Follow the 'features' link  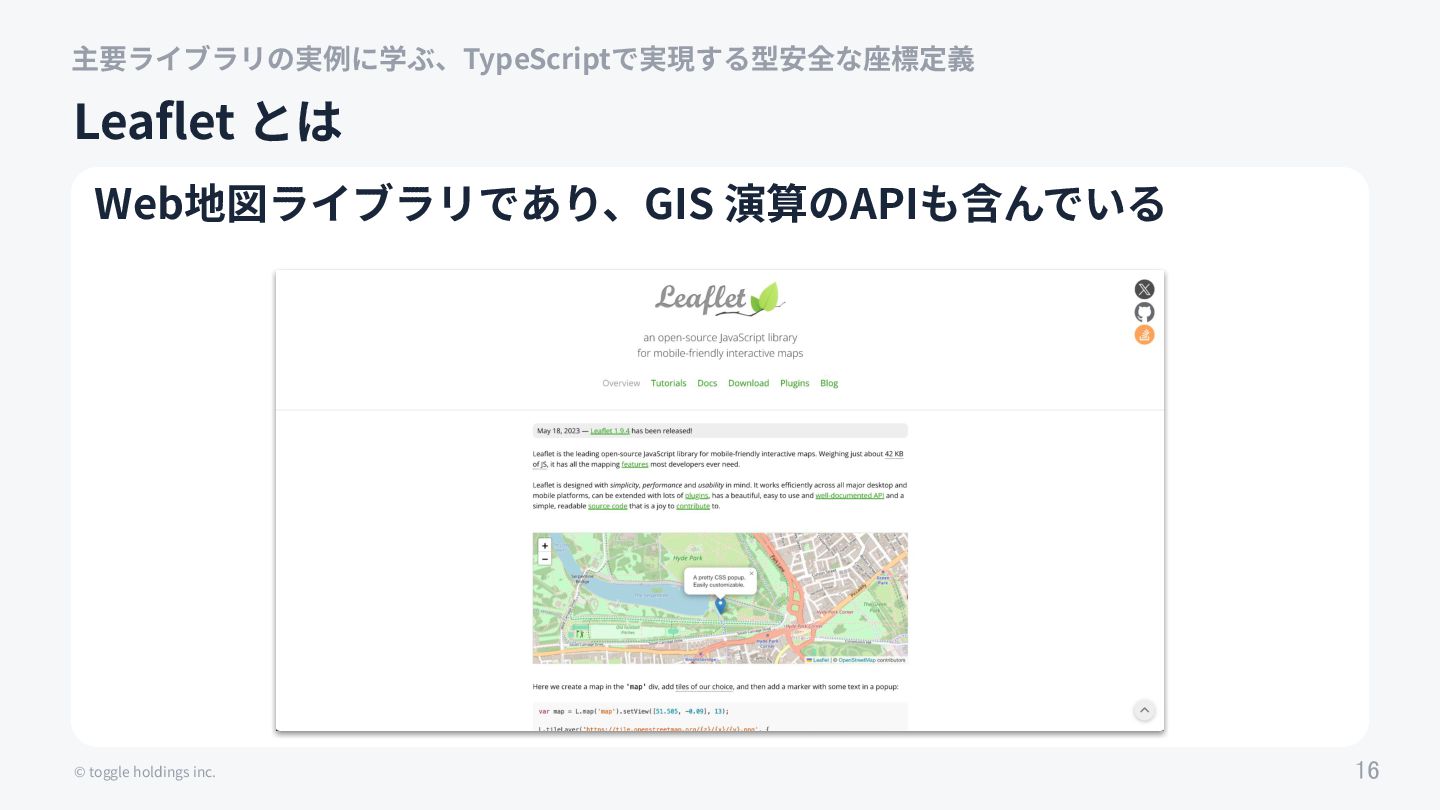pyautogui.click(x=635, y=464)
